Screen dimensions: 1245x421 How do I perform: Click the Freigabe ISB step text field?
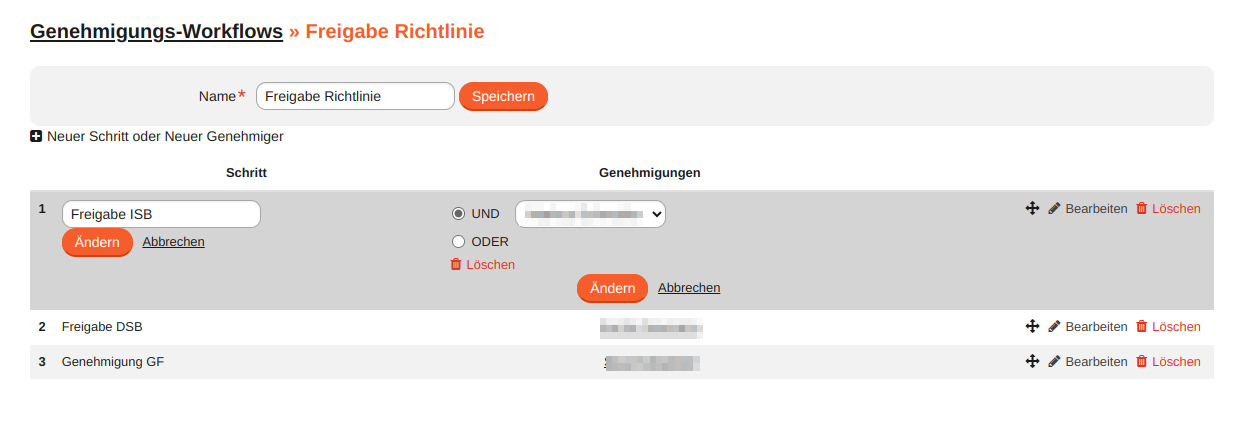[161, 214]
